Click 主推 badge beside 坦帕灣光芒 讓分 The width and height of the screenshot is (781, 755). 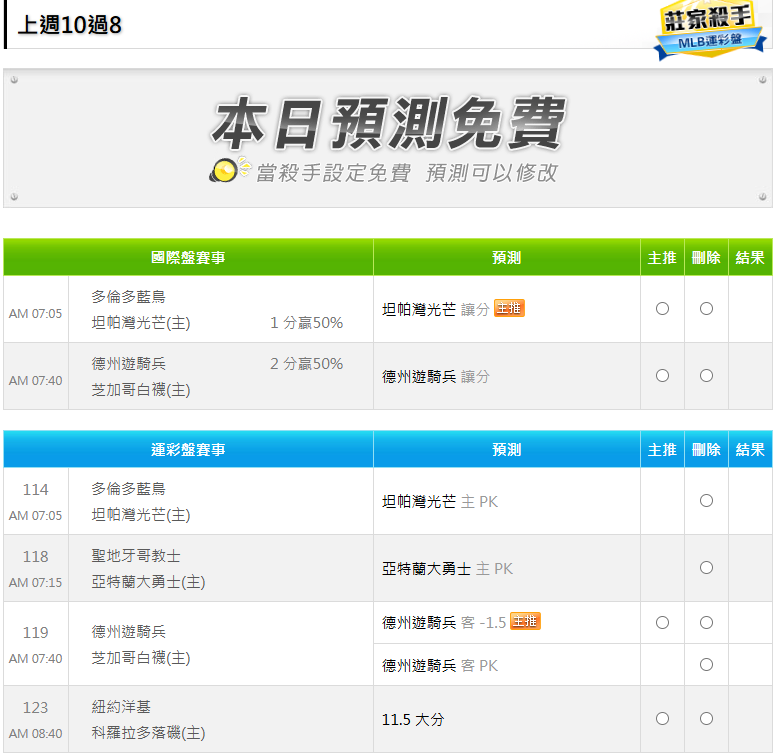509,308
